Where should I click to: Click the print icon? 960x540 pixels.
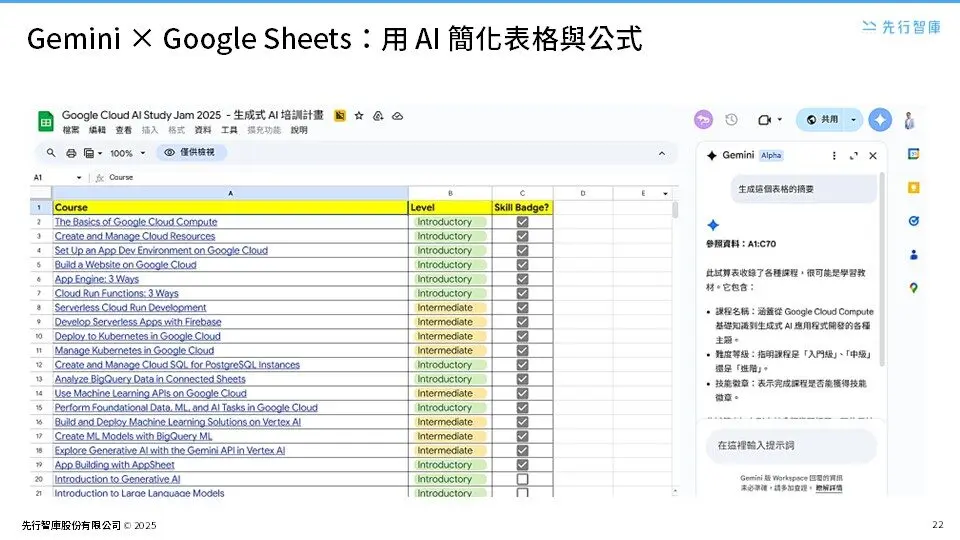point(71,153)
